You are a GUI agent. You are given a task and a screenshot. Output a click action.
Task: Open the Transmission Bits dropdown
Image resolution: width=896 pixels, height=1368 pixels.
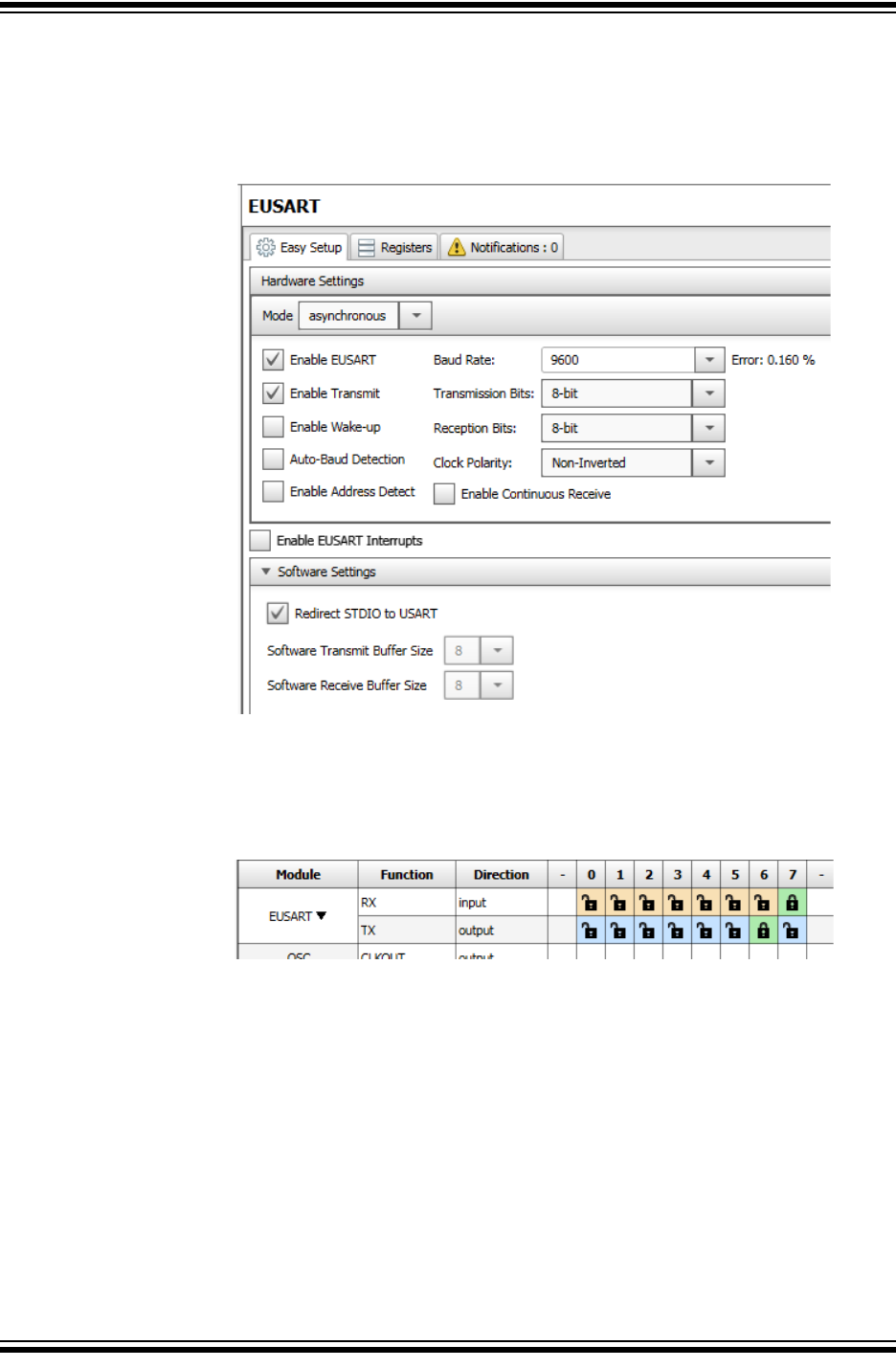pyautogui.click(x=708, y=393)
